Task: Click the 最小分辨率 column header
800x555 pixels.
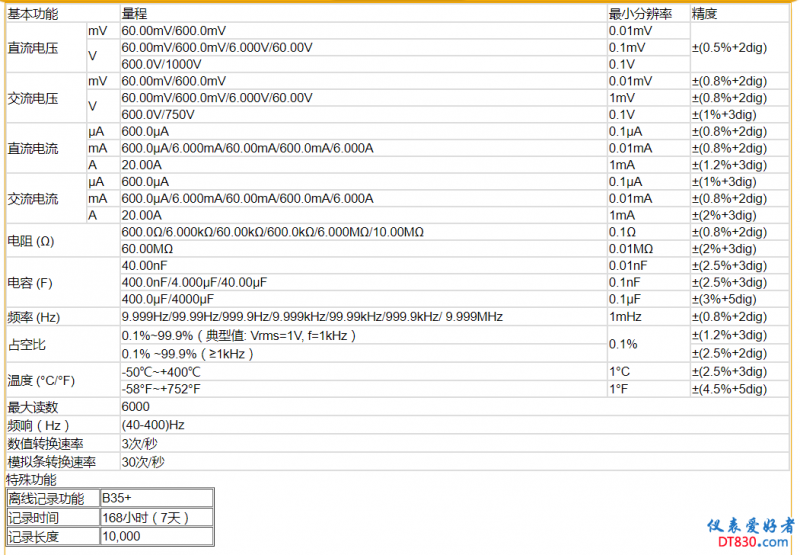Action: pyautogui.click(x=640, y=14)
